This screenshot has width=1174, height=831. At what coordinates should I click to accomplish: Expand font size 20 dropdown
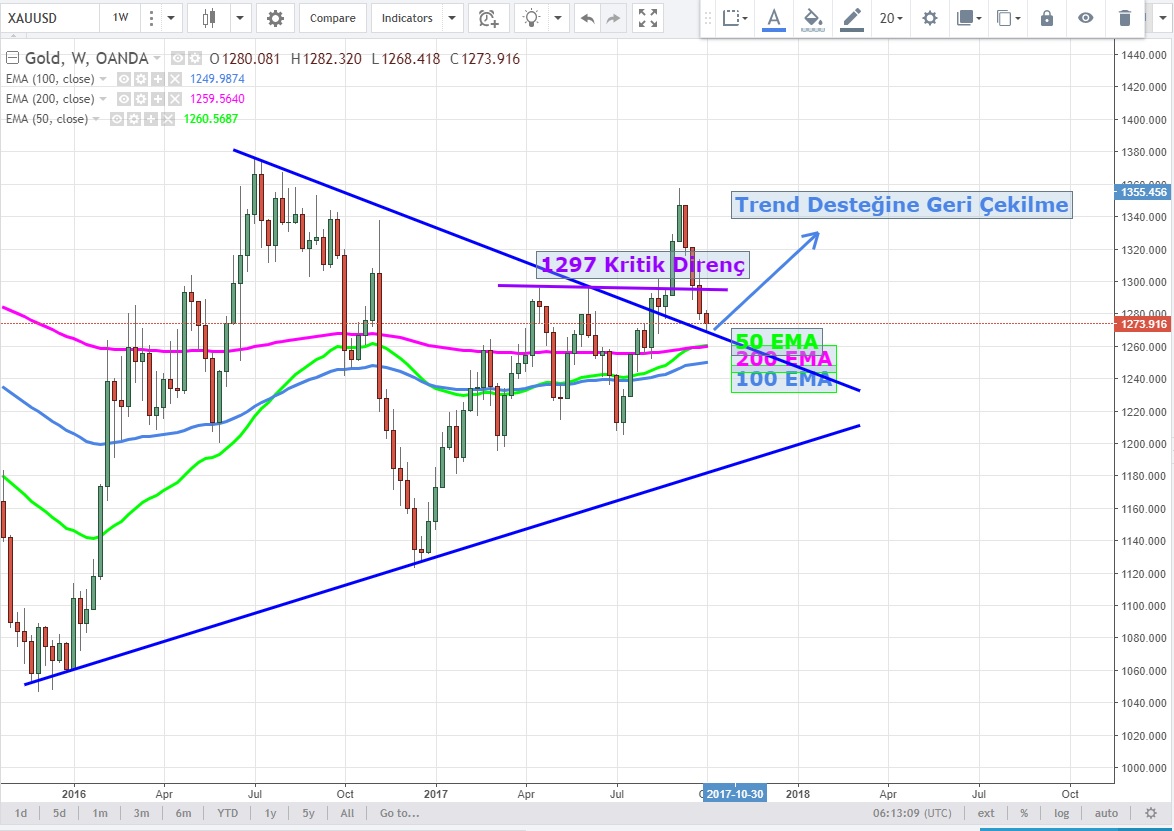pos(891,18)
